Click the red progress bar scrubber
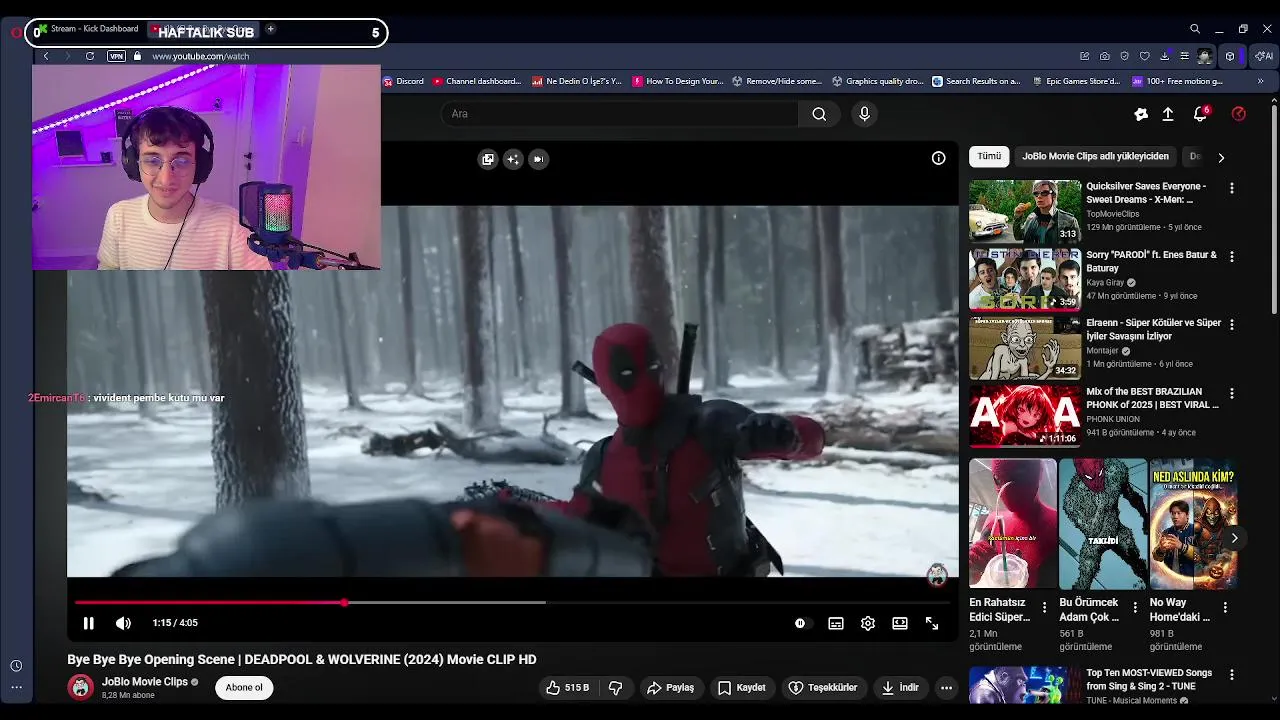1280x720 pixels. click(x=344, y=602)
